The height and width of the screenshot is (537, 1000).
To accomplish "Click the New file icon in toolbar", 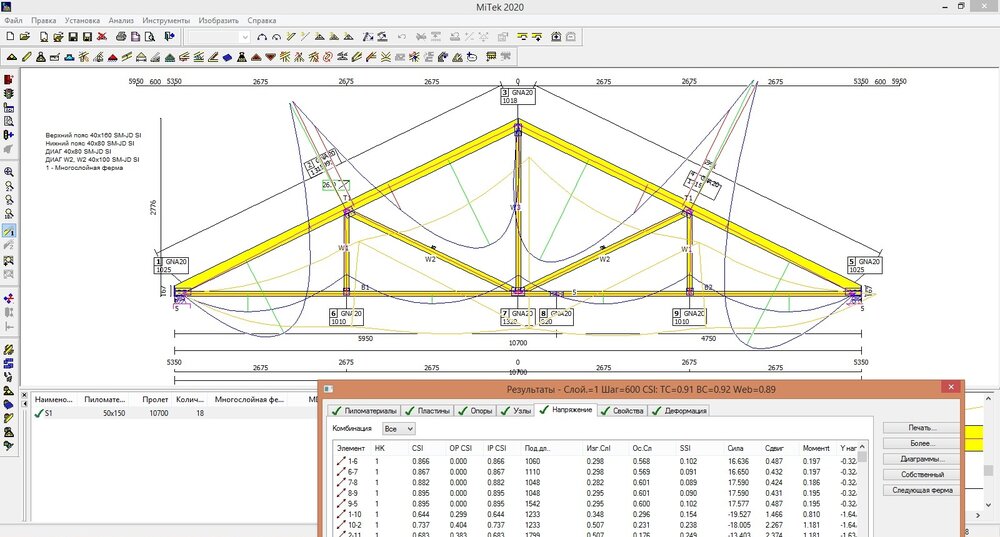I will point(10,37).
